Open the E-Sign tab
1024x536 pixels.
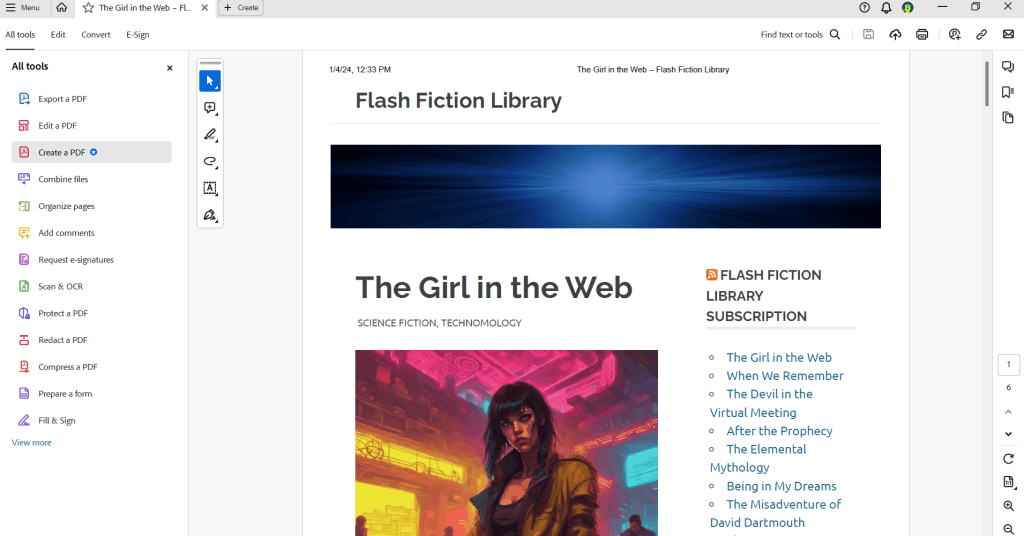coord(138,35)
